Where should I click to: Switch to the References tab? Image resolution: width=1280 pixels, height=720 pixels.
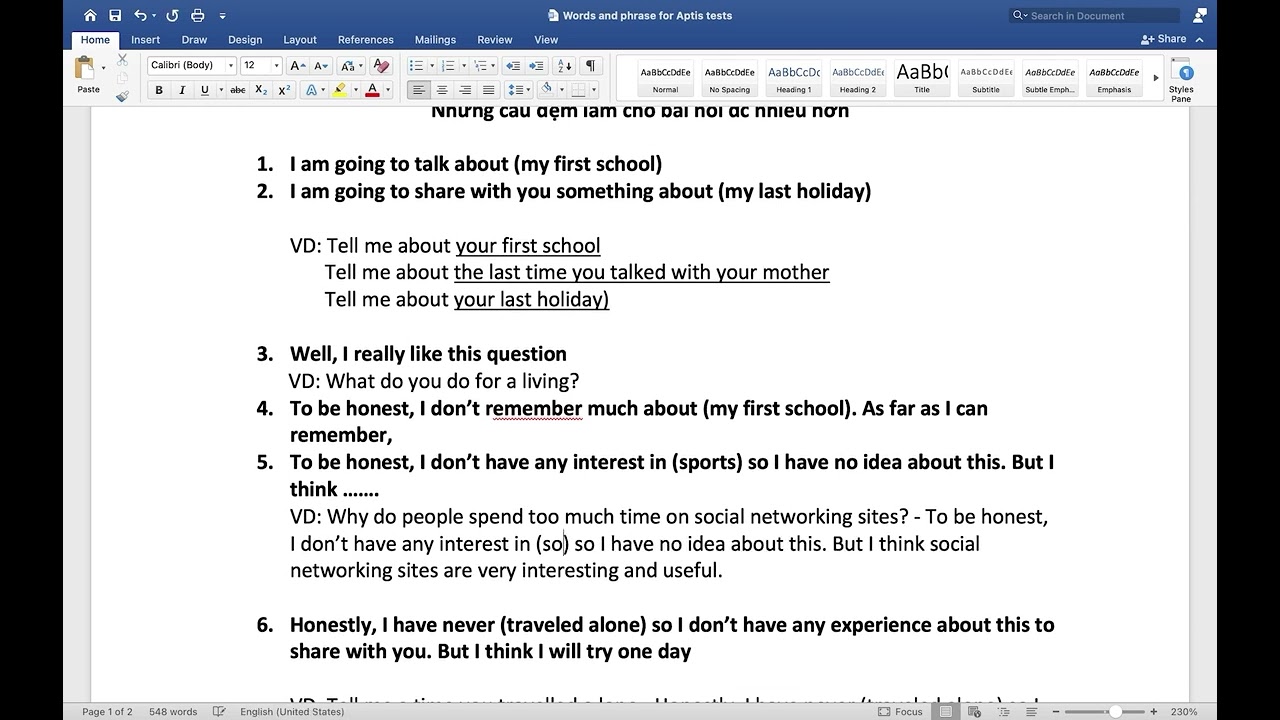click(366, 40)
